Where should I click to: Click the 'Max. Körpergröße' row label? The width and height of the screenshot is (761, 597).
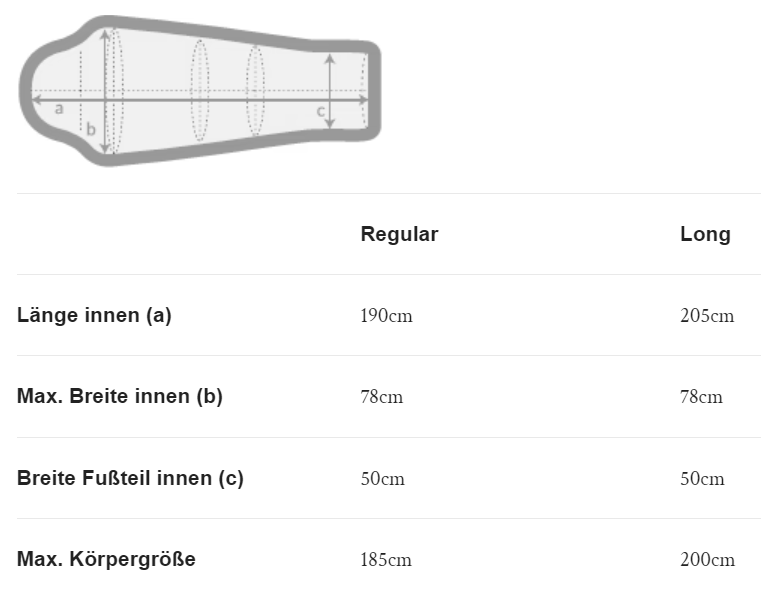pos(106,559)
